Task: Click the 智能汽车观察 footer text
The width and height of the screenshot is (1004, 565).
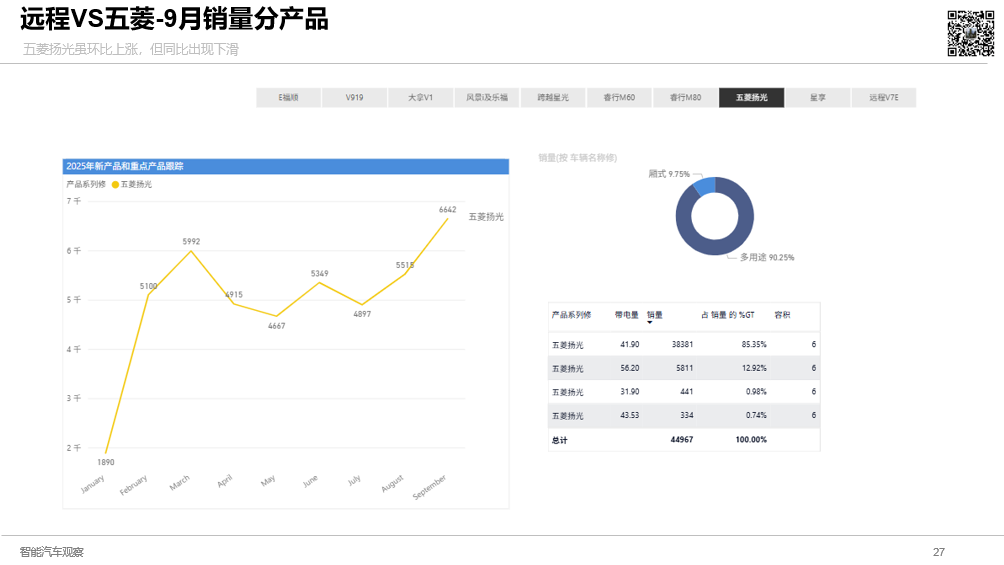Action: 51,552
